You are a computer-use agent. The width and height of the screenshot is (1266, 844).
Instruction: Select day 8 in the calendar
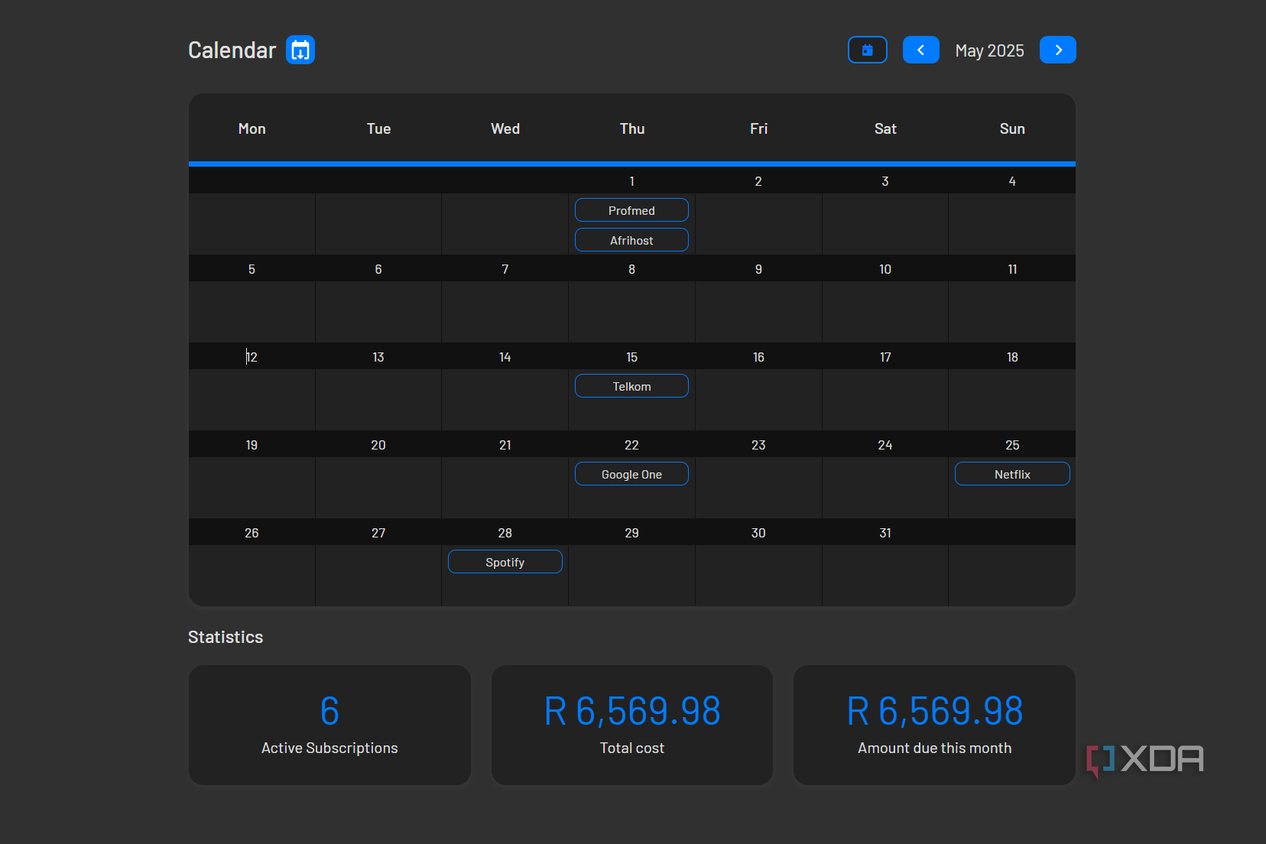click(632, 269)
